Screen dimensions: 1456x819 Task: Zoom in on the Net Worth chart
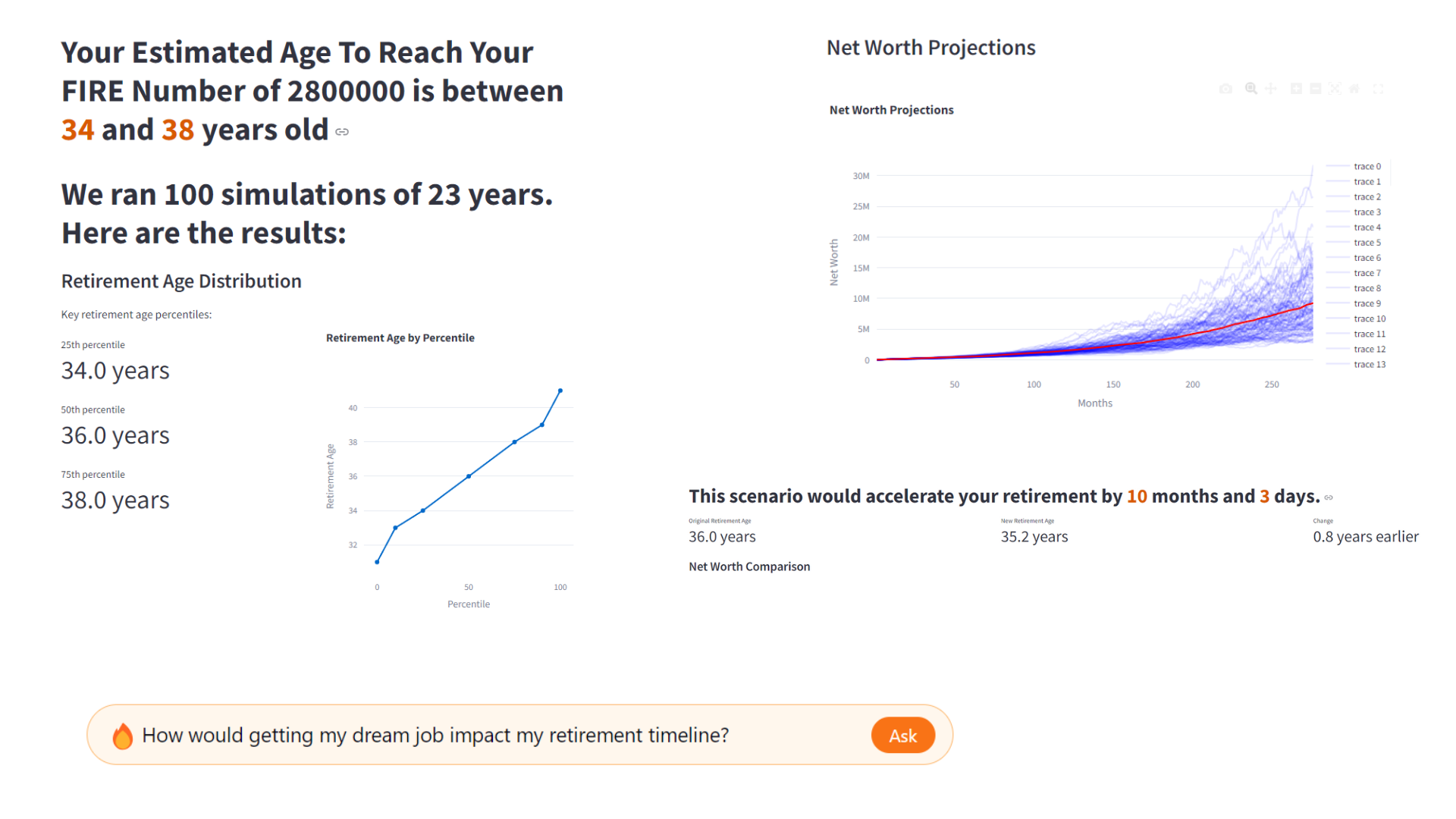click(x=1296, y=89)
